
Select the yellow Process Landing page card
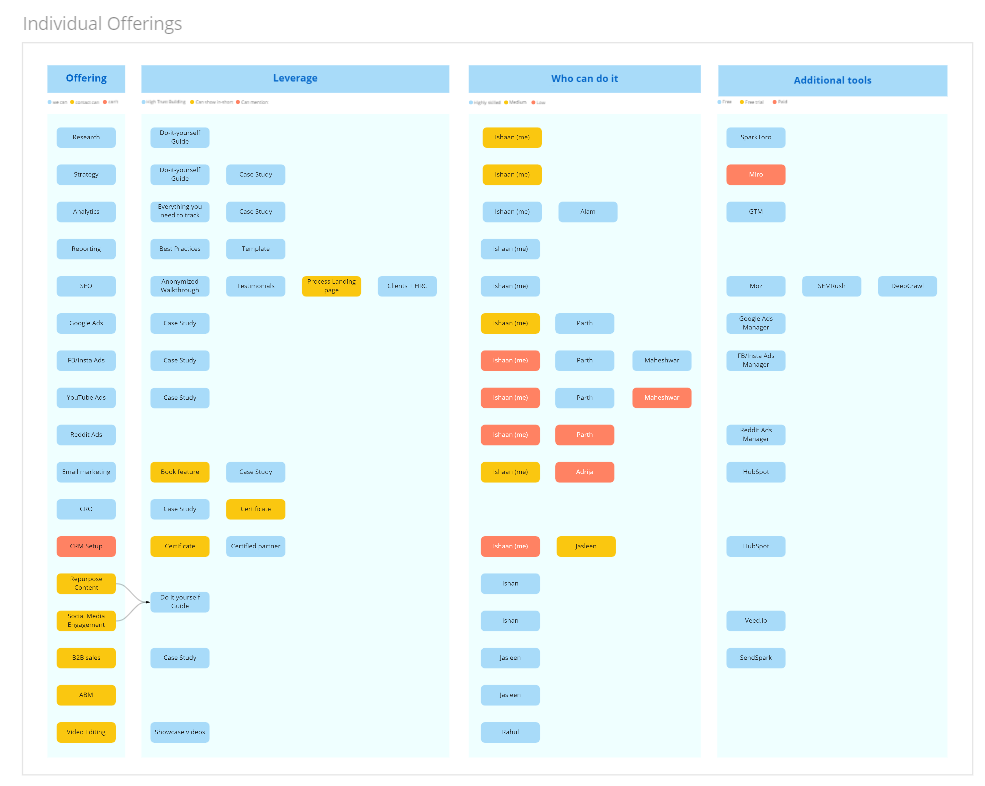(x=332, y=286)
